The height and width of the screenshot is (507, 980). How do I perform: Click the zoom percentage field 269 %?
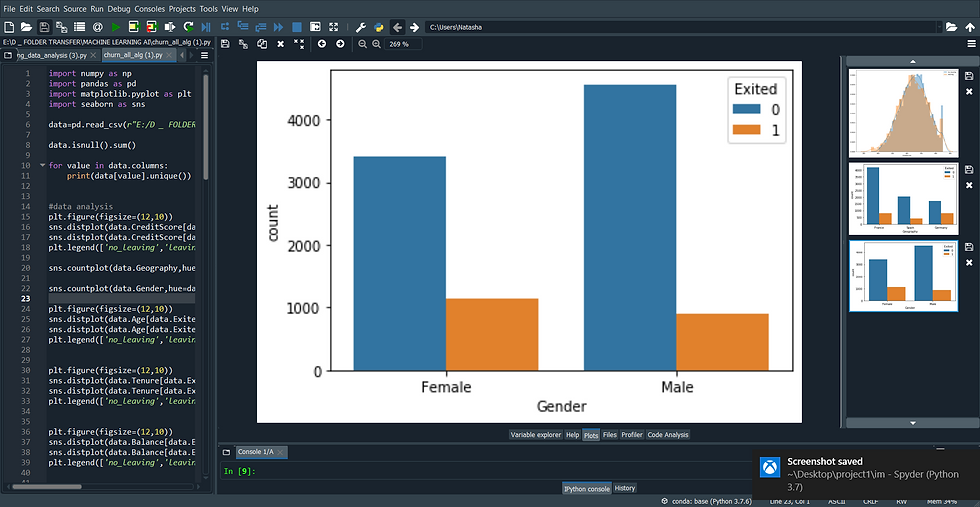[x=404, y=44]
